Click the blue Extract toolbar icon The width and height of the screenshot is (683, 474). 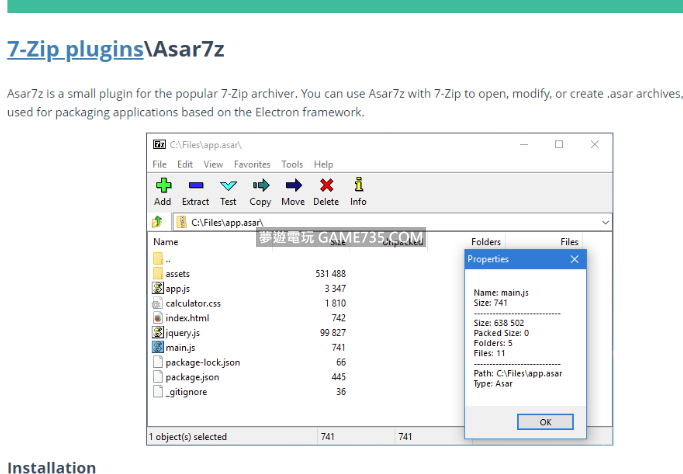[195, 185]
